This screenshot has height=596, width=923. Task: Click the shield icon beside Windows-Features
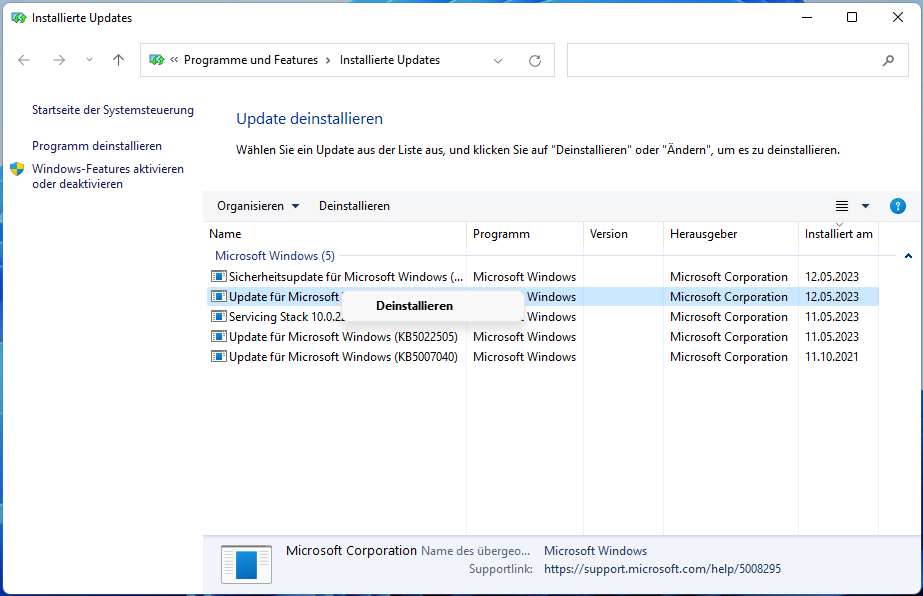point(17,169)
